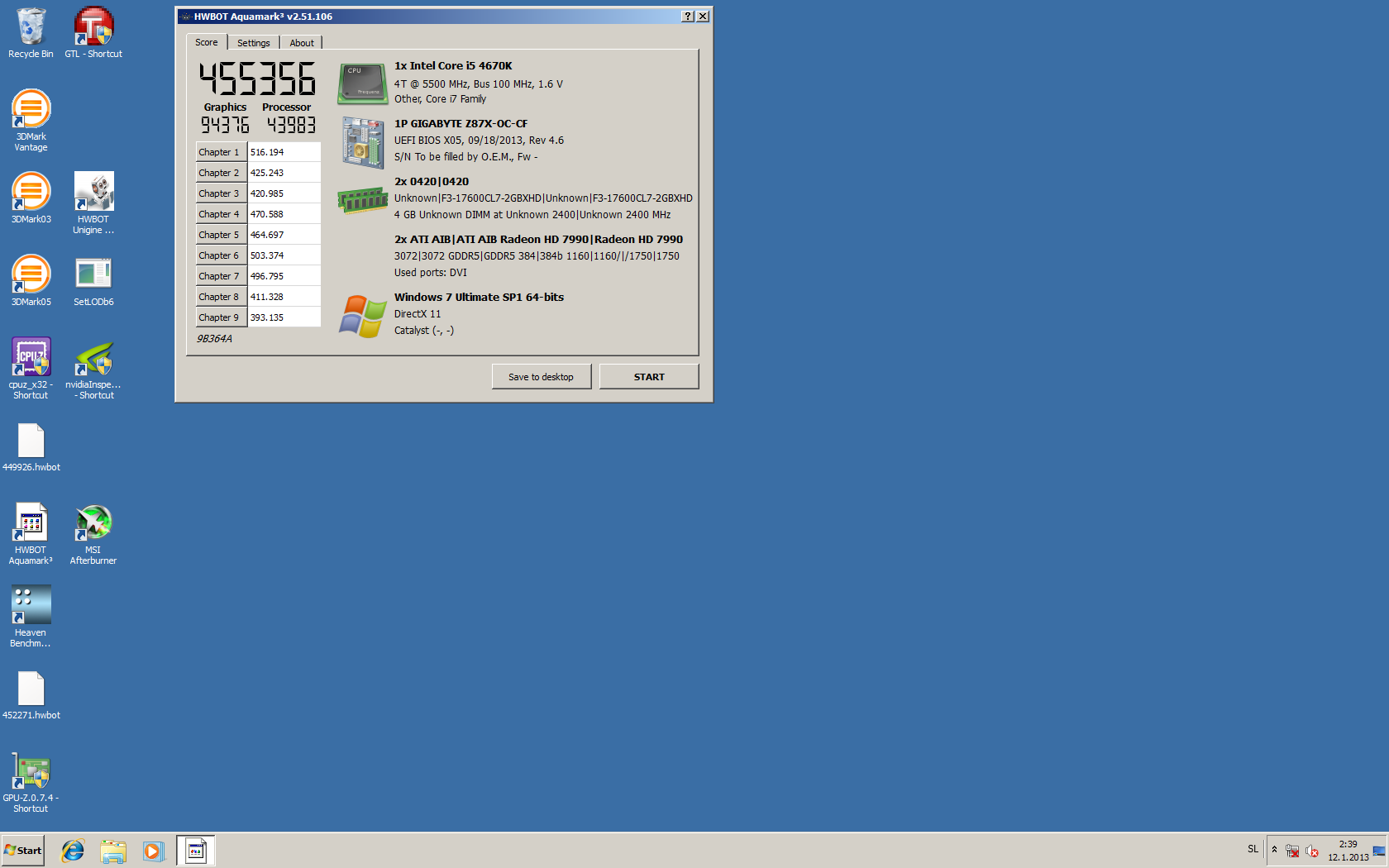Open the nvidiaInspector shortcut icon
Screen dimensions: 1389x868
coord(93,369)
